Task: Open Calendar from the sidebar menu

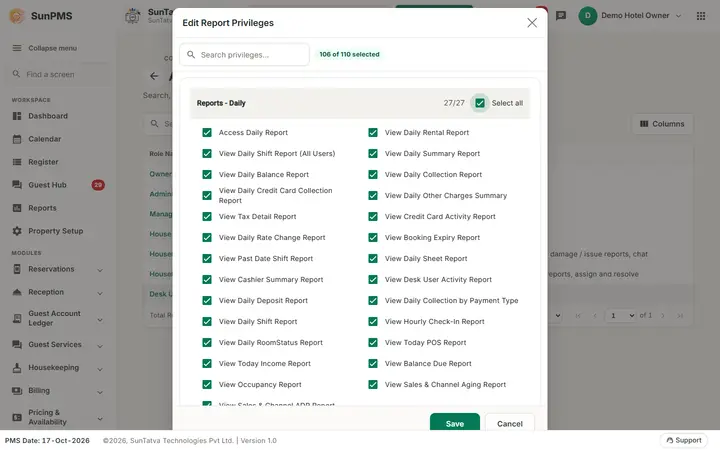Action: pyautogui.click(x=45, y=139)
